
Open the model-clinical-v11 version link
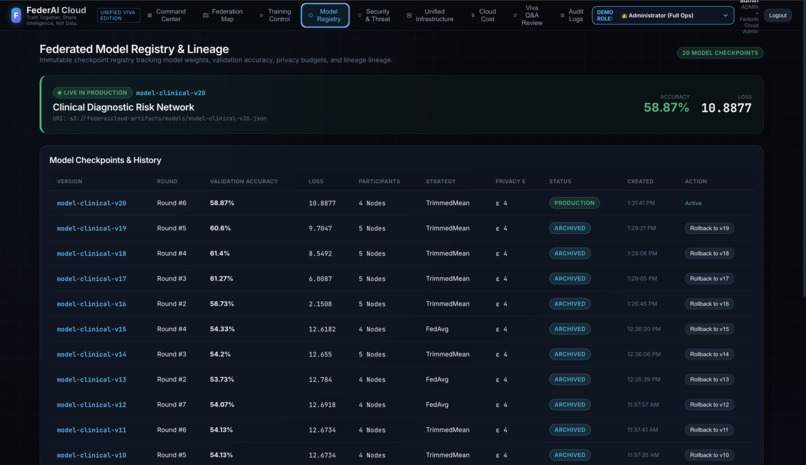[91, 430]
